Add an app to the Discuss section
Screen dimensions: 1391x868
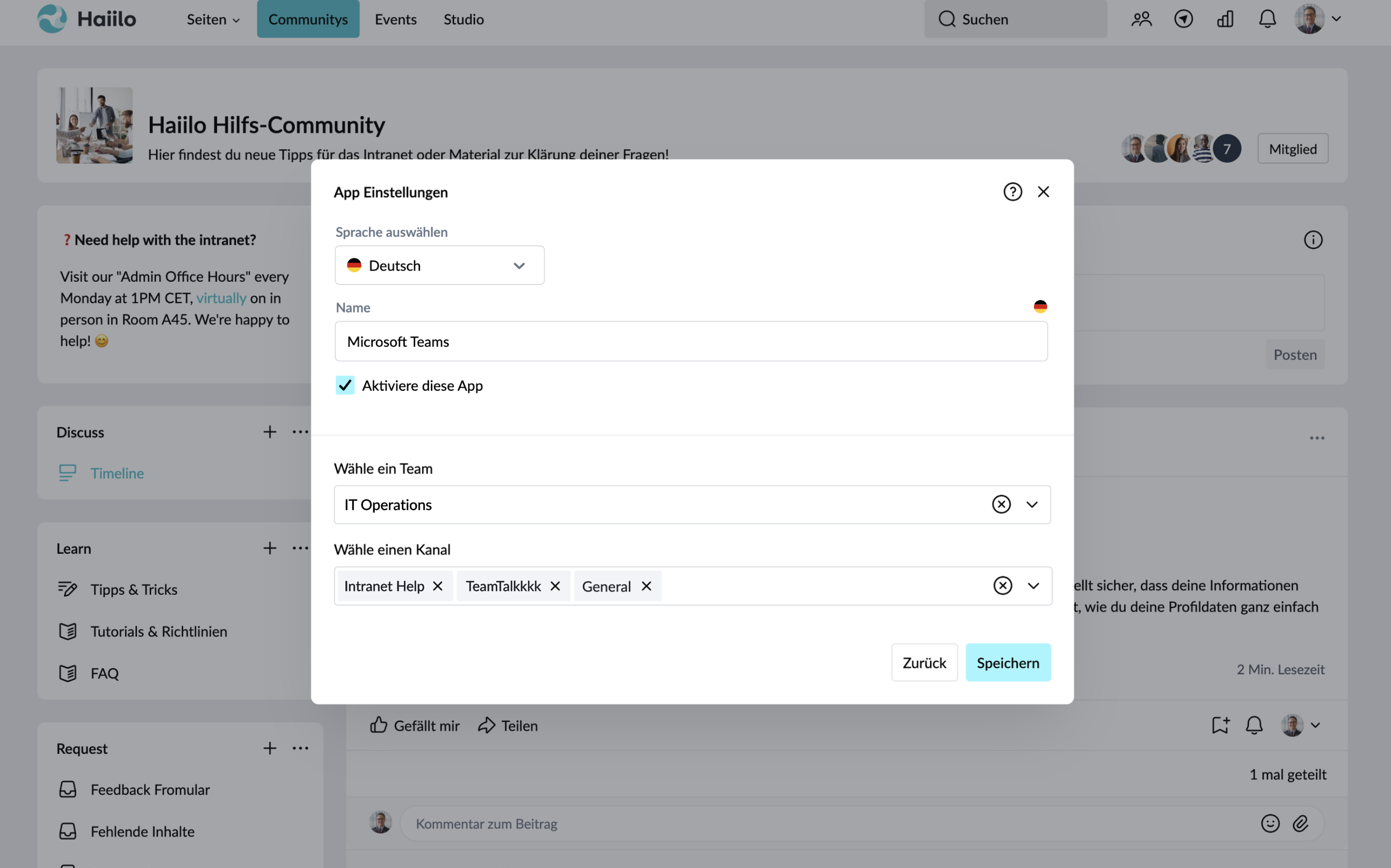tap(270, 432)
